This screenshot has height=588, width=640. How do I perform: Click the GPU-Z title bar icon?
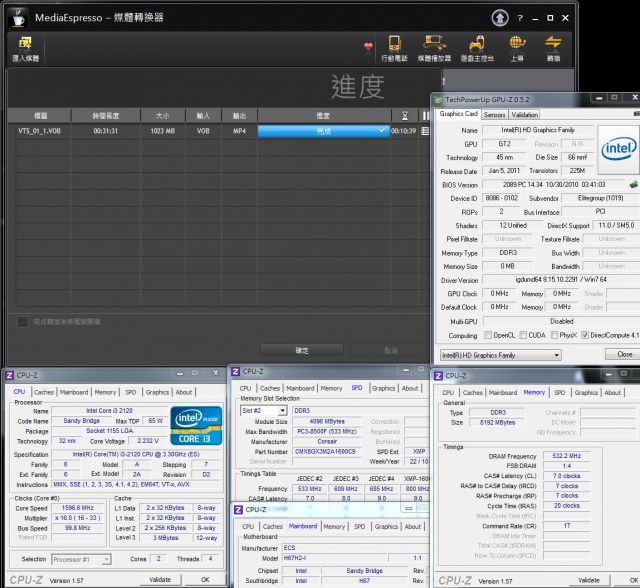point(439,100)
